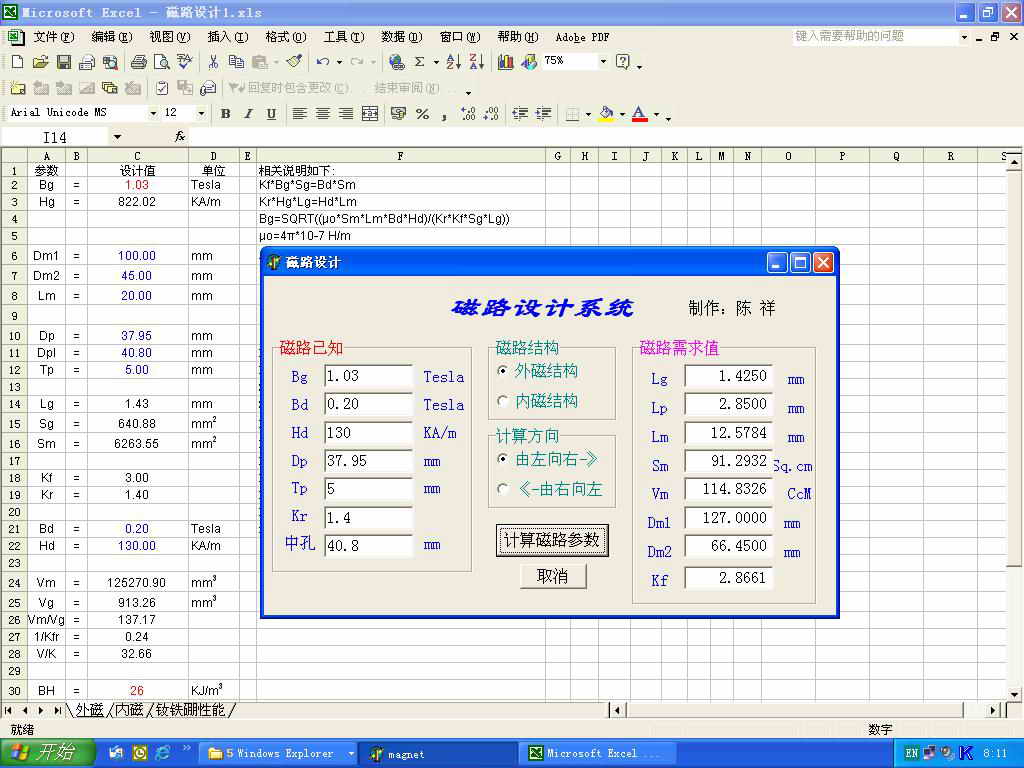The width and height of the screenshot is (1024, 768).
Task: Click the Merge and Center icon
Action: (x=370, y=114)
